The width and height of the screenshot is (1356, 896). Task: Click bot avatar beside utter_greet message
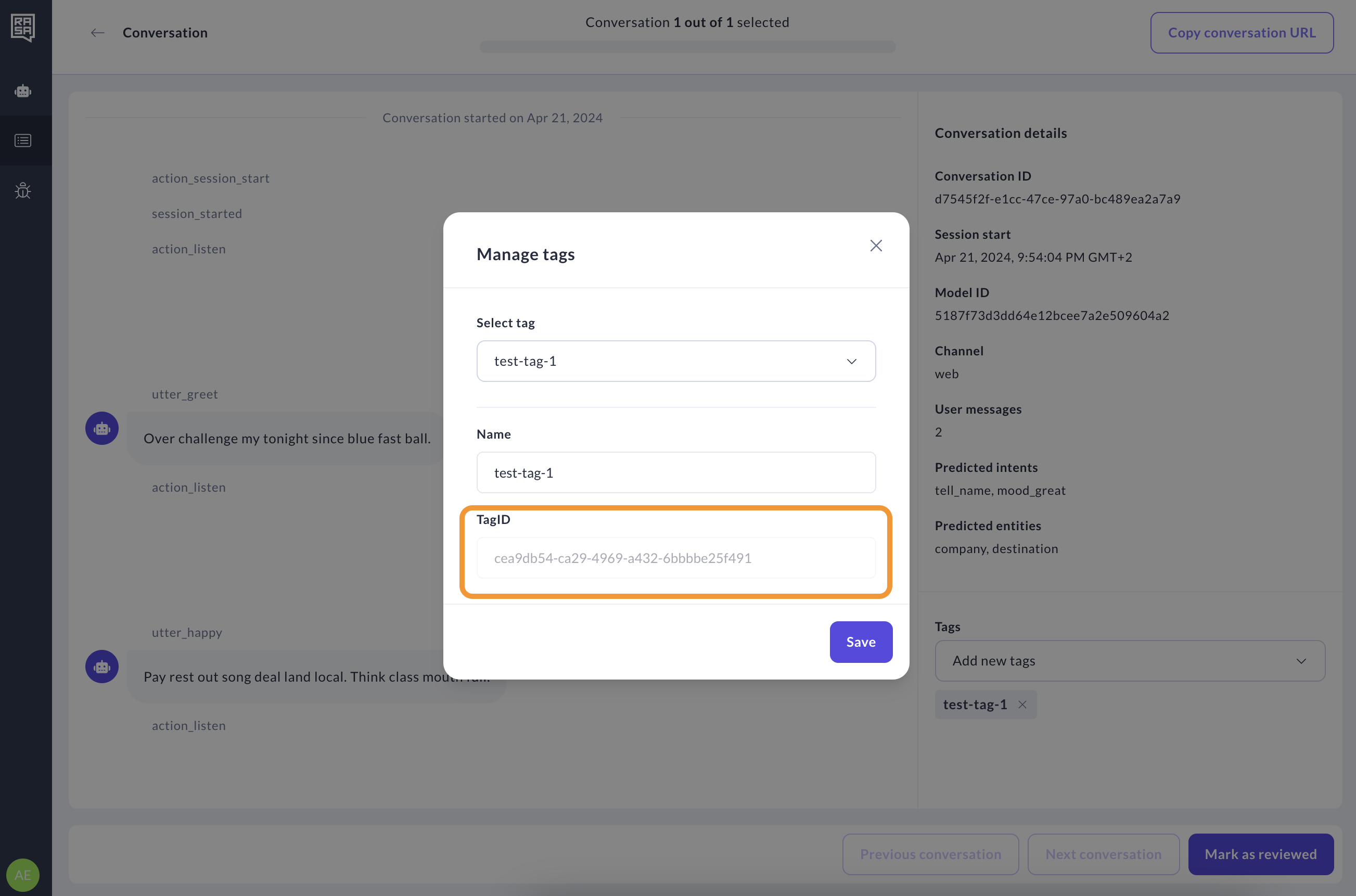point(101,429)
